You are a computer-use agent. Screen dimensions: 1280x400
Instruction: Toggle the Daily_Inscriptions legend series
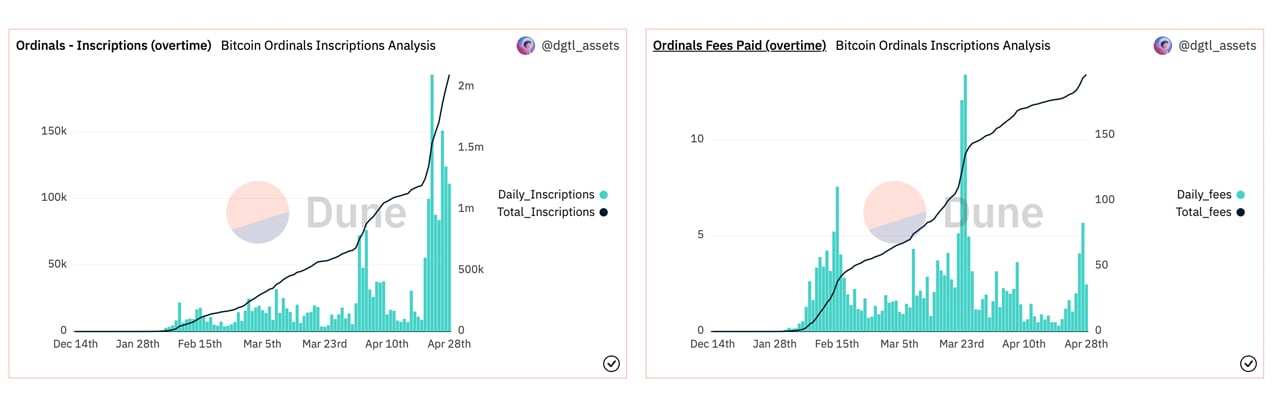(x=546, y=195)
